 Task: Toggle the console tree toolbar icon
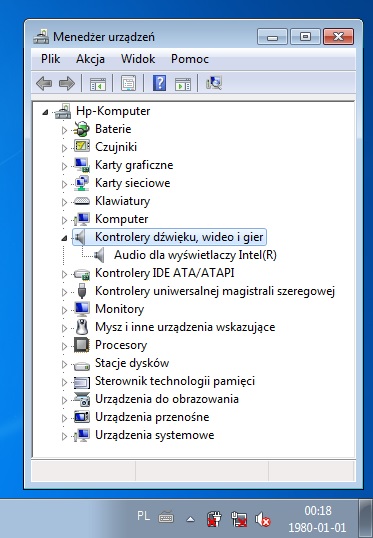coord(98,83)
